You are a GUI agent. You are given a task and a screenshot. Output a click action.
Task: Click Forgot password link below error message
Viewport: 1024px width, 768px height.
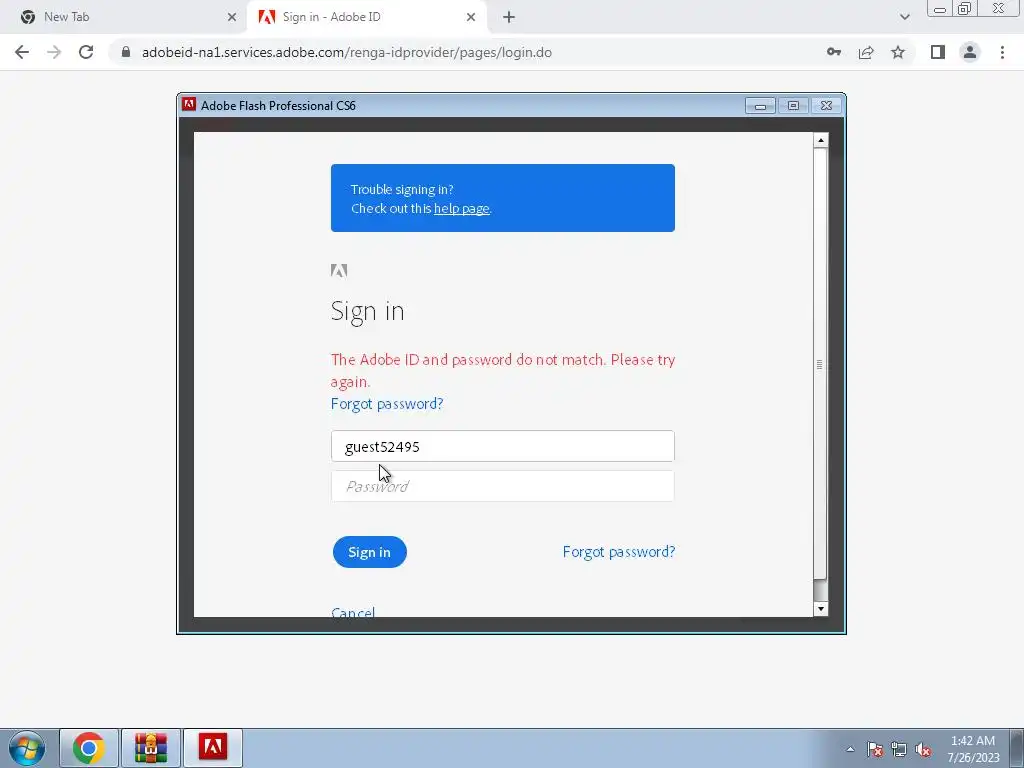pos(387,404)
